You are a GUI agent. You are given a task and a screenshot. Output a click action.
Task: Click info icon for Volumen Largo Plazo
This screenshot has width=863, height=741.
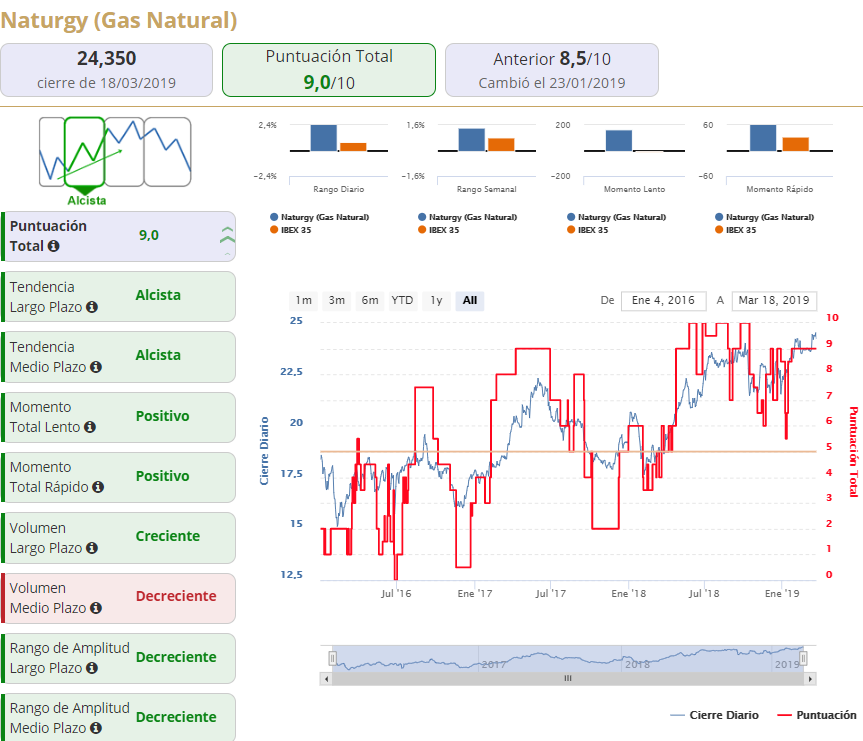tap(92, 548)
